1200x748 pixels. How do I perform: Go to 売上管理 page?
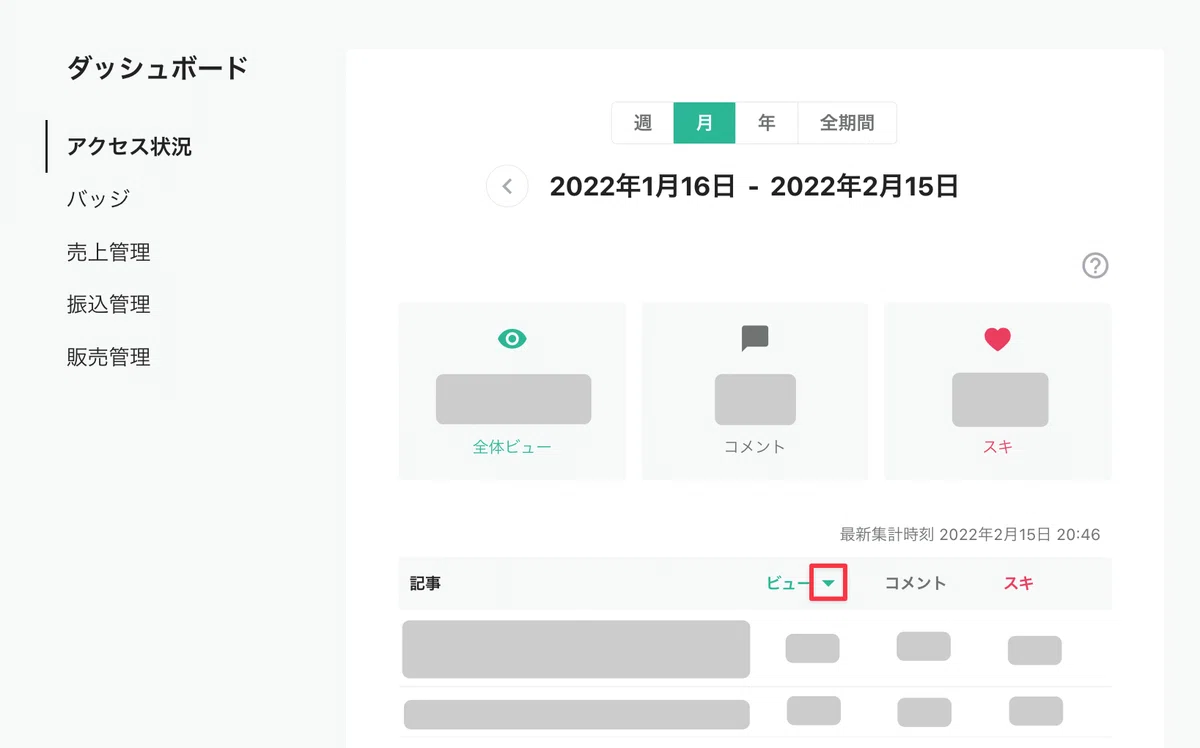pyautogui.click(x=109, y=252)
